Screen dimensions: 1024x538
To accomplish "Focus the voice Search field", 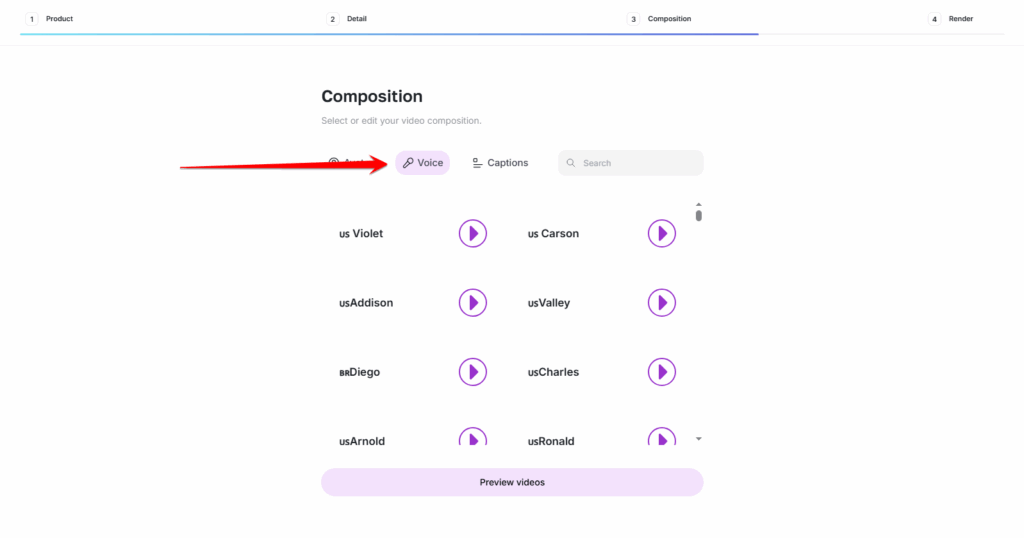I will click(631, 163).
